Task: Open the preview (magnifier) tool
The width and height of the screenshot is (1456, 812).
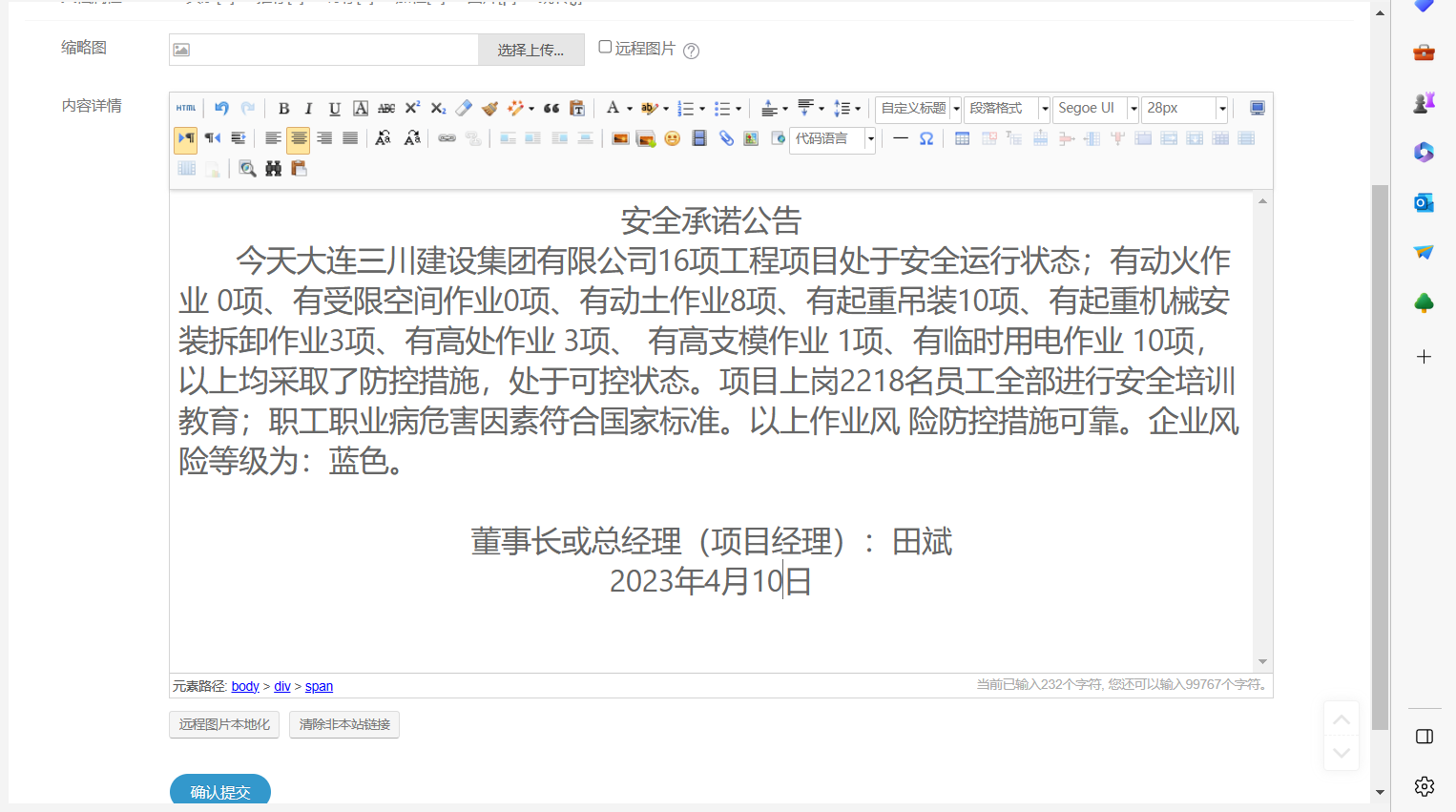Action: (247, 169)
